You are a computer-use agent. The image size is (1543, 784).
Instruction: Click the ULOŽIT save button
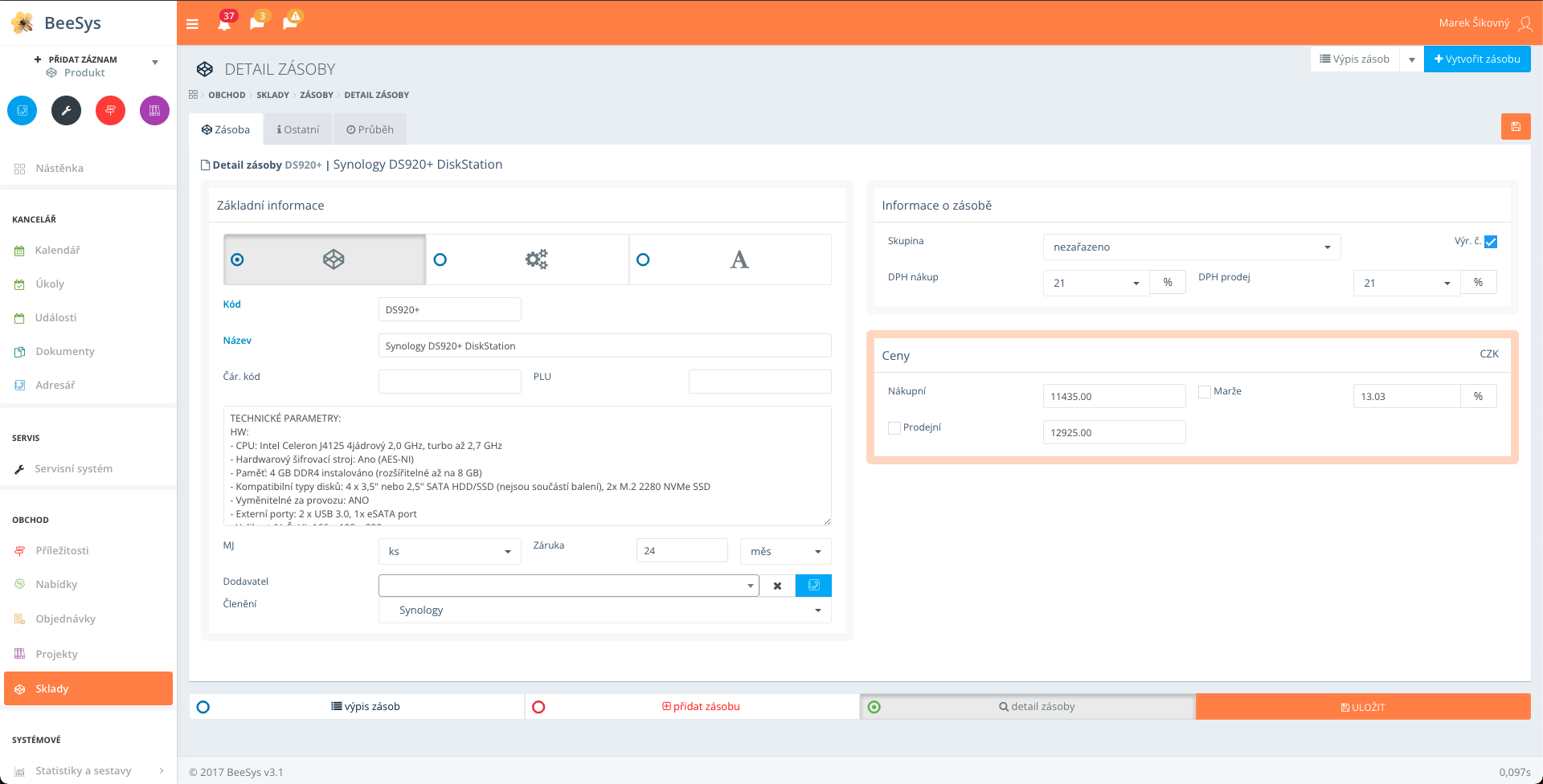pos(1363,707)
